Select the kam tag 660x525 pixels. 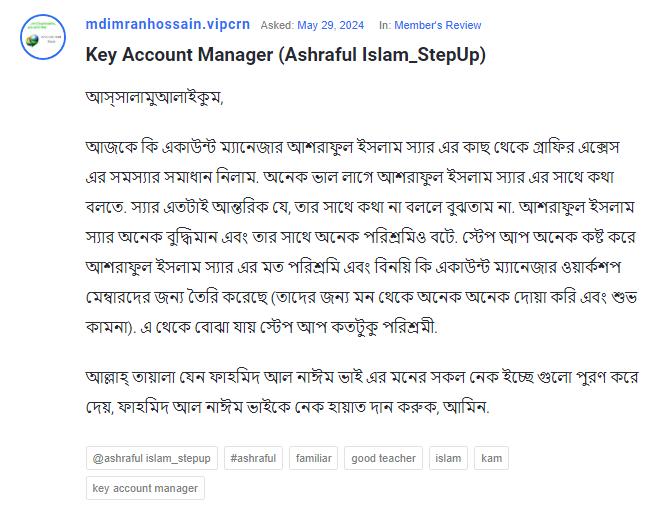tap(491, 458)
